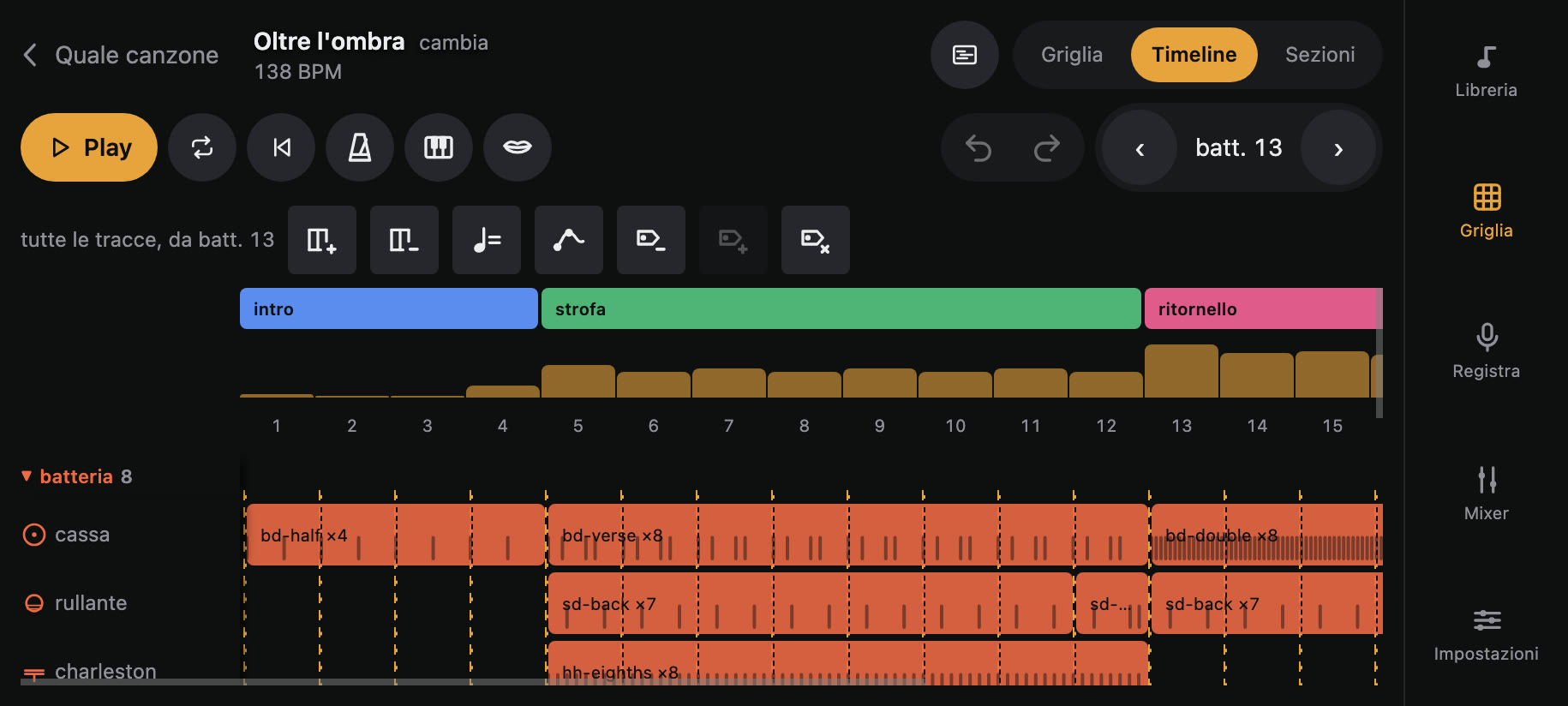Go to next bar with right chevron
This screenshot has height=706, width=1568.
(x=1338, y=147)
